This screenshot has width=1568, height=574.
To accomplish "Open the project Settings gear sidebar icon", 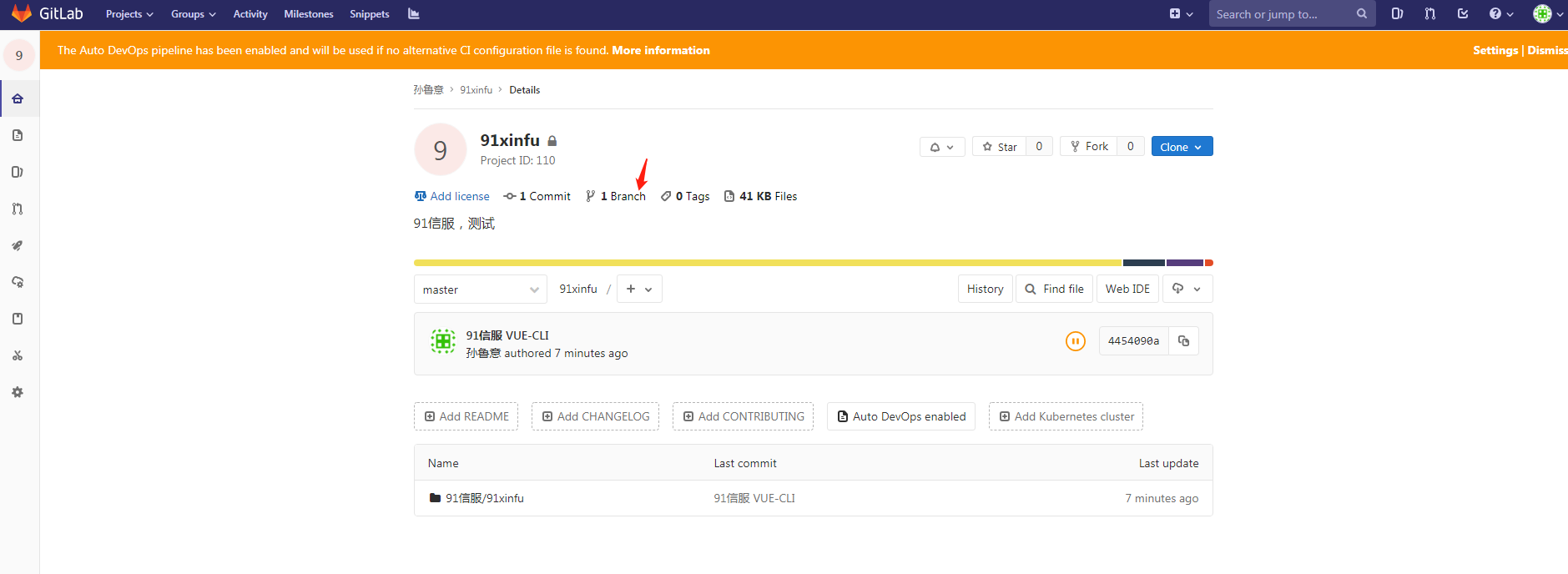I will click(x=18, y=392).
